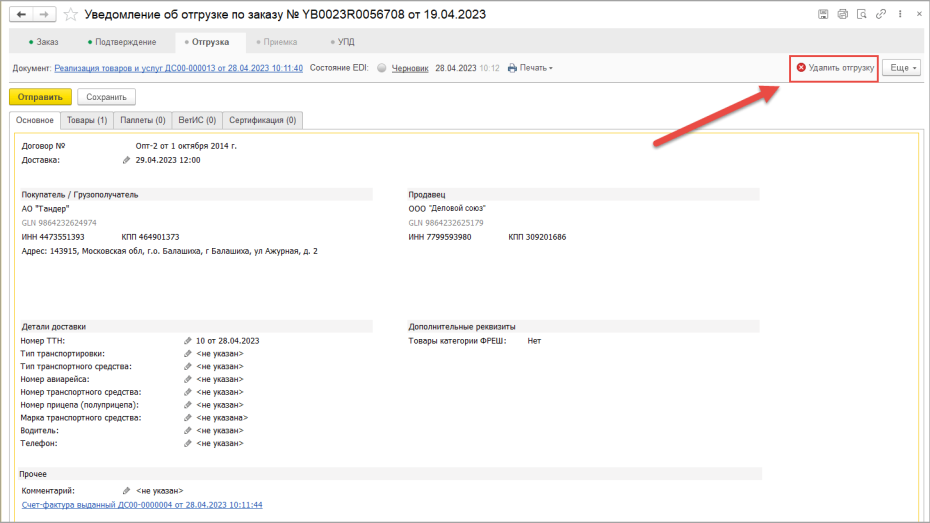Add document to favorites with star icon
930x523 pixels.
point(71,14)
